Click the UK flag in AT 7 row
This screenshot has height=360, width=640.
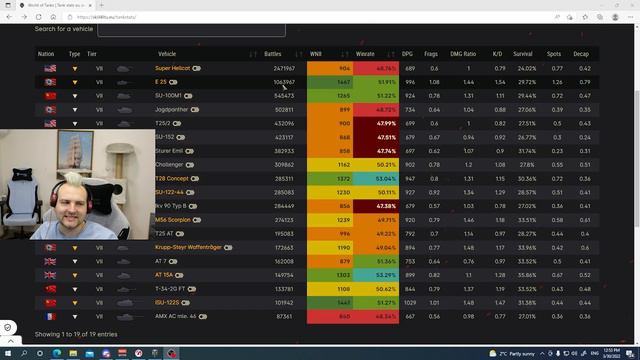click(50, 262)
